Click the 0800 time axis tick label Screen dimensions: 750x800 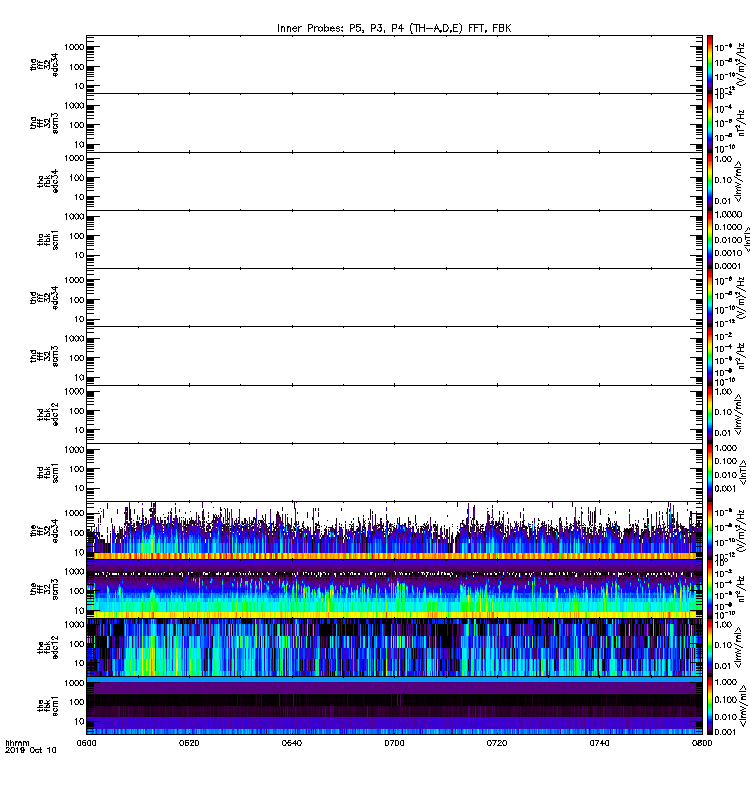pyautogui.click(x=702, y=743)
